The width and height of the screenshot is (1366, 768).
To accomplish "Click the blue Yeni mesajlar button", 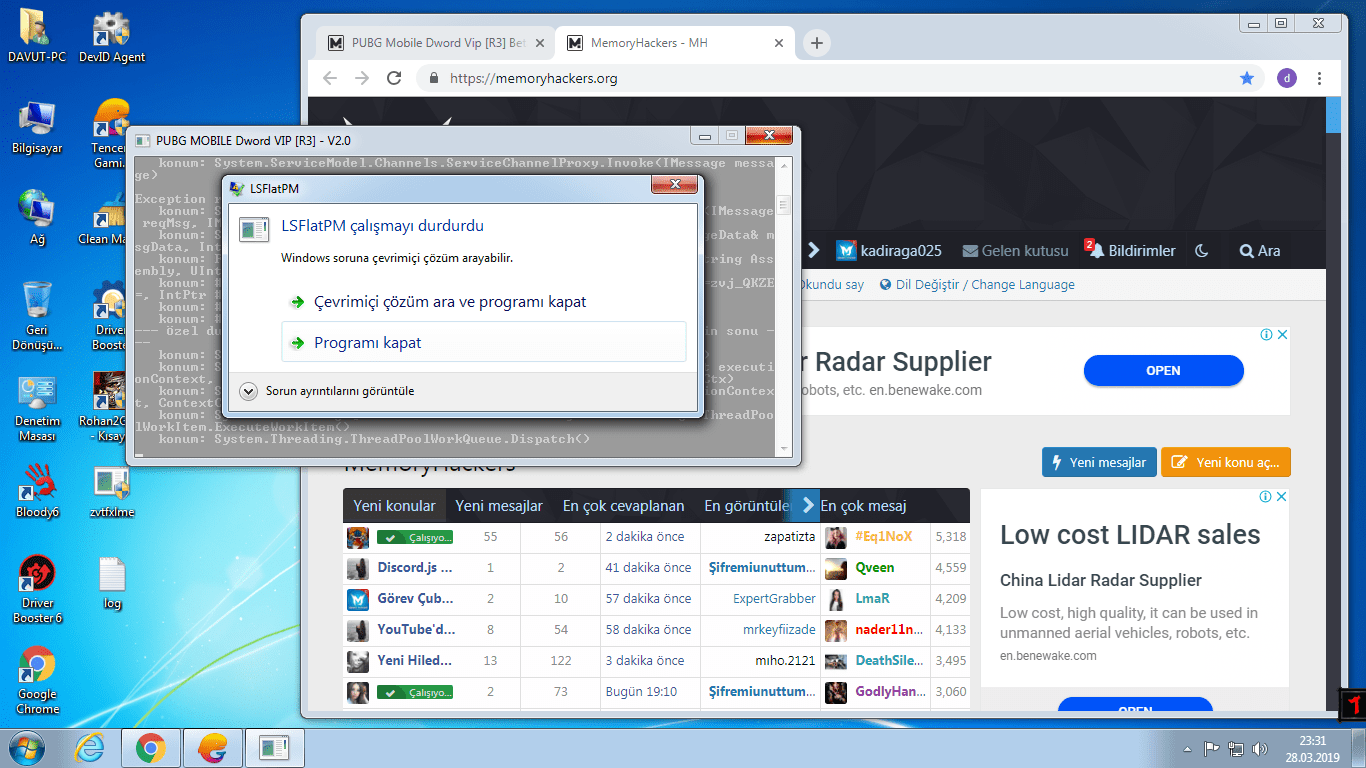I will [1099, 462].
